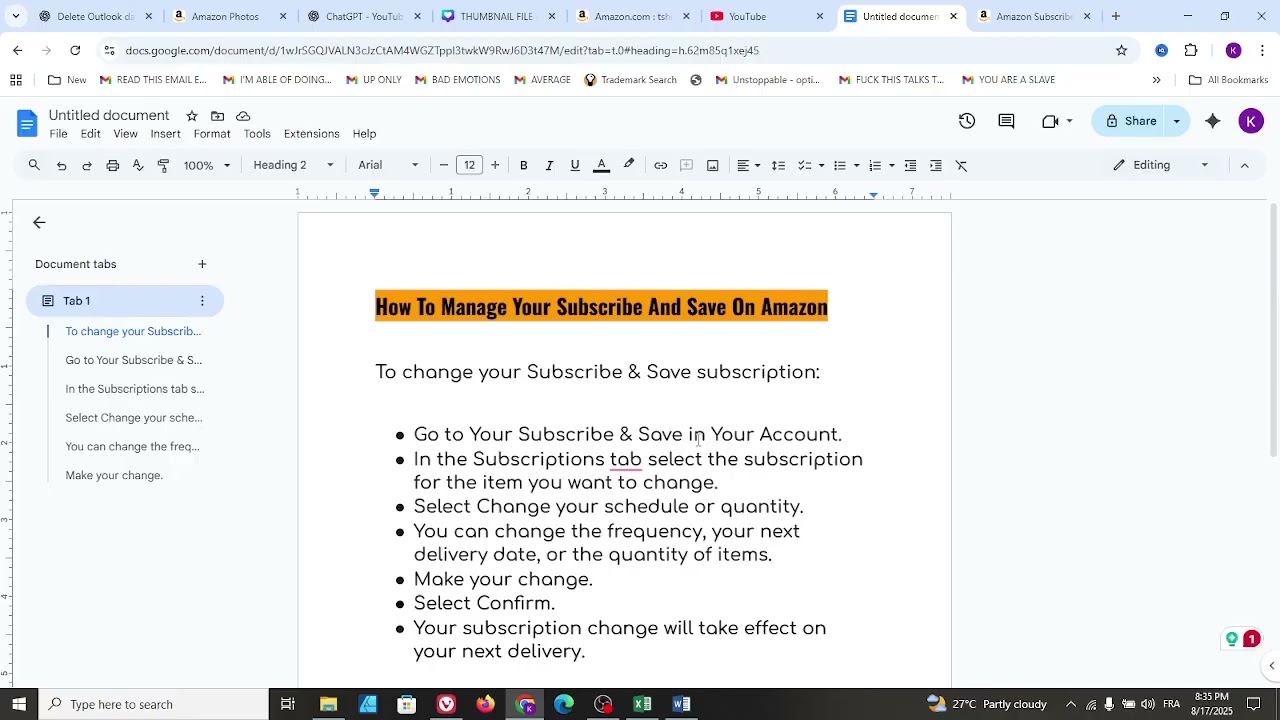
Task: Click the font size field
Action: coord(469,165)
